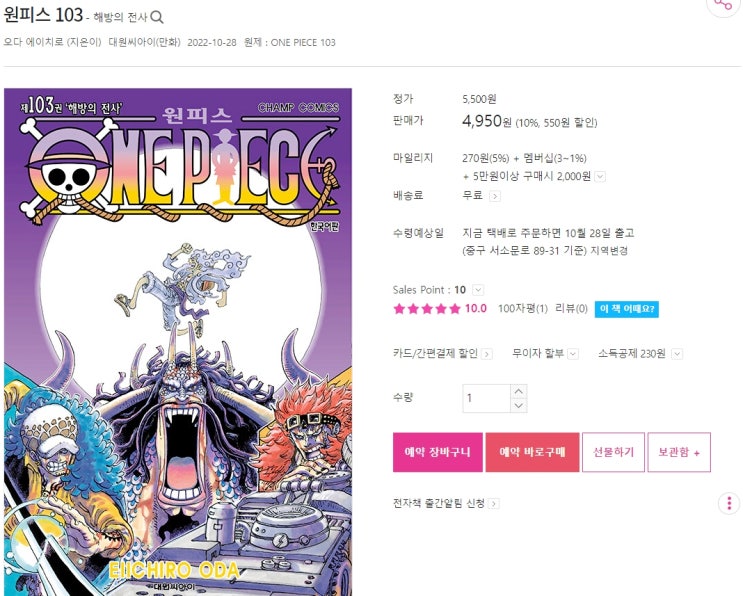The width and height of the screenshot is (743, 596).
Task: Click the 선물하기 button
Action: [x=613, y=452]
